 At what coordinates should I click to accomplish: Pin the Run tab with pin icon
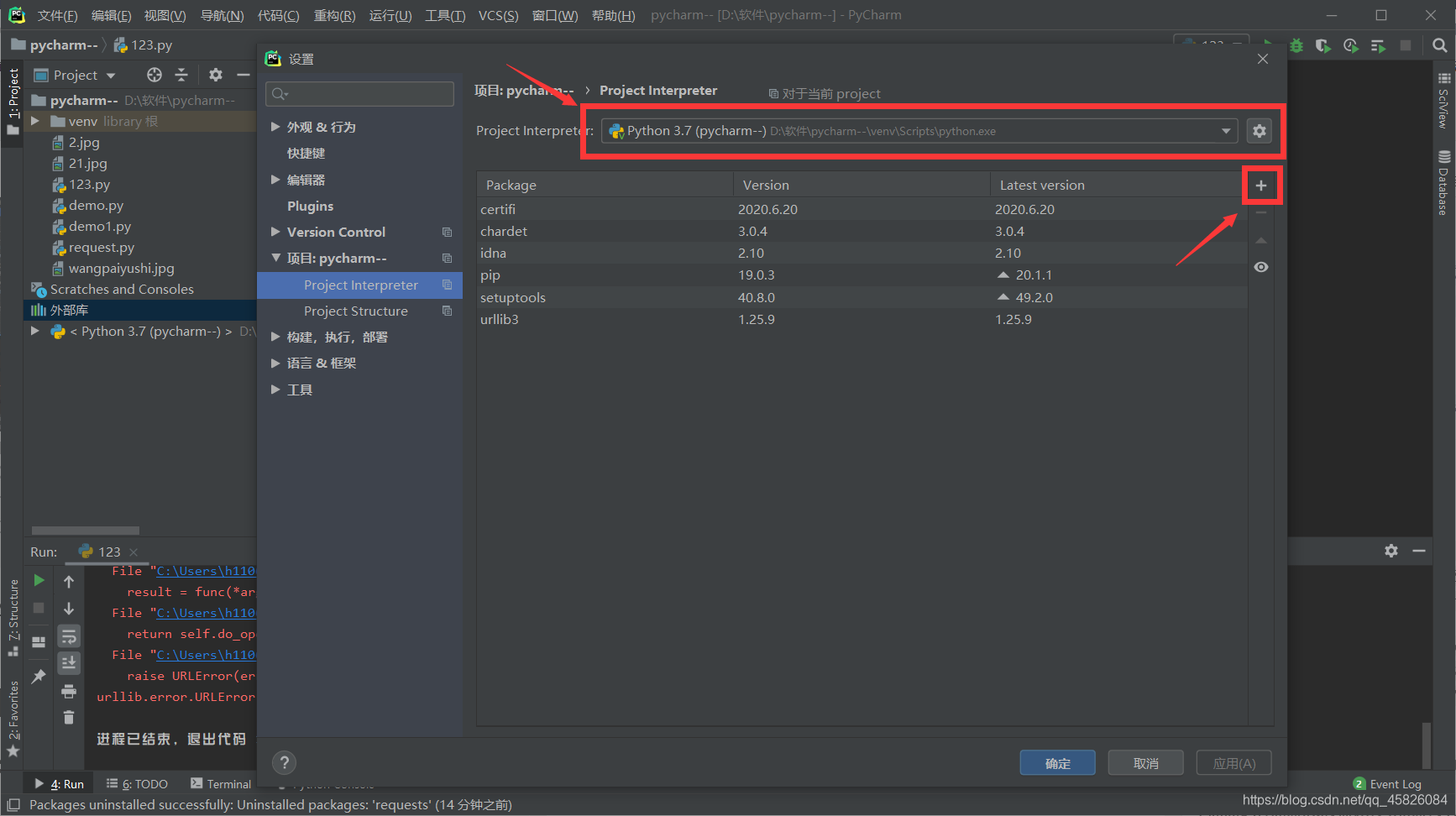39,676
